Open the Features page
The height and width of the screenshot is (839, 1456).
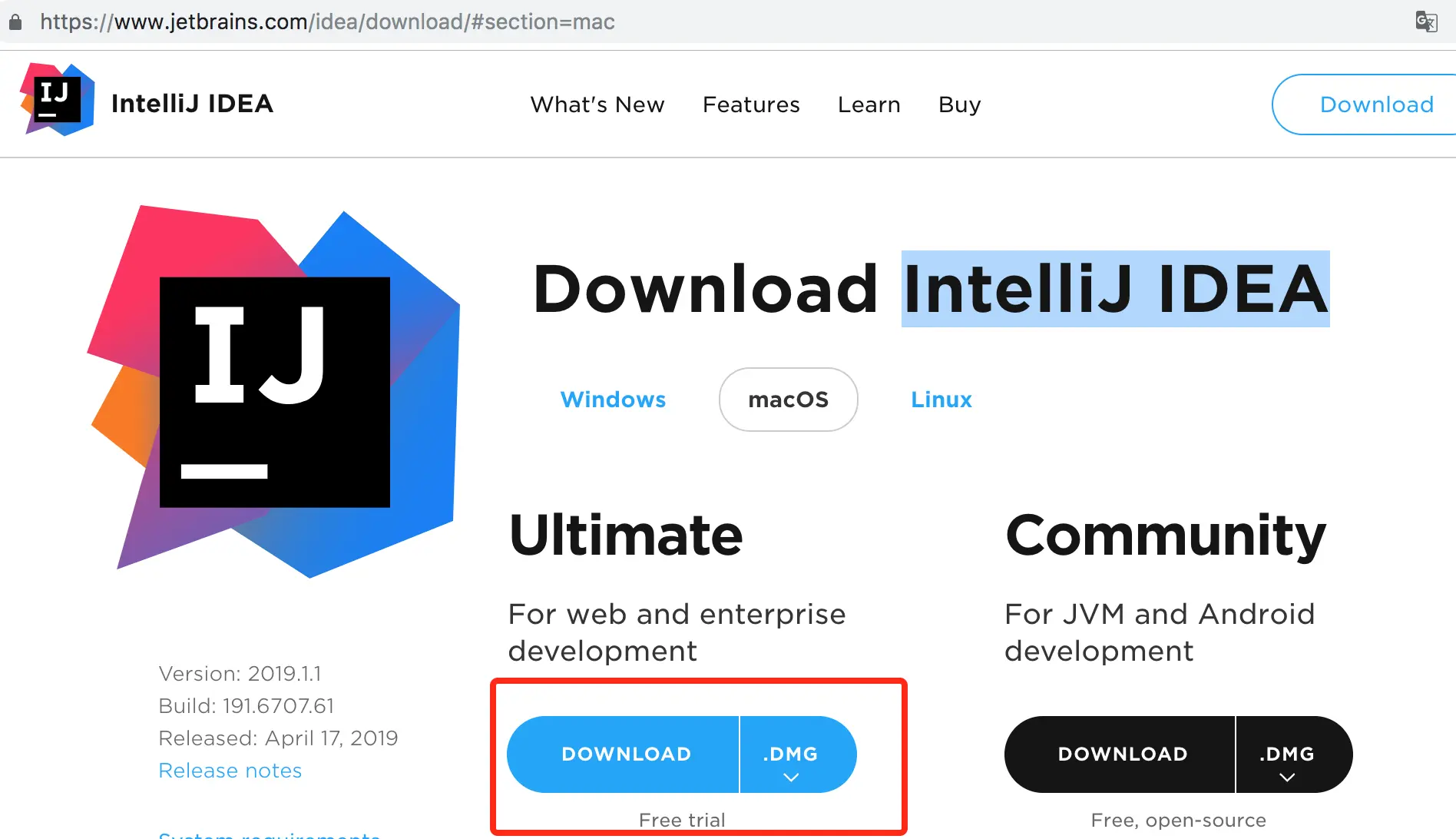tap(751, 104)
